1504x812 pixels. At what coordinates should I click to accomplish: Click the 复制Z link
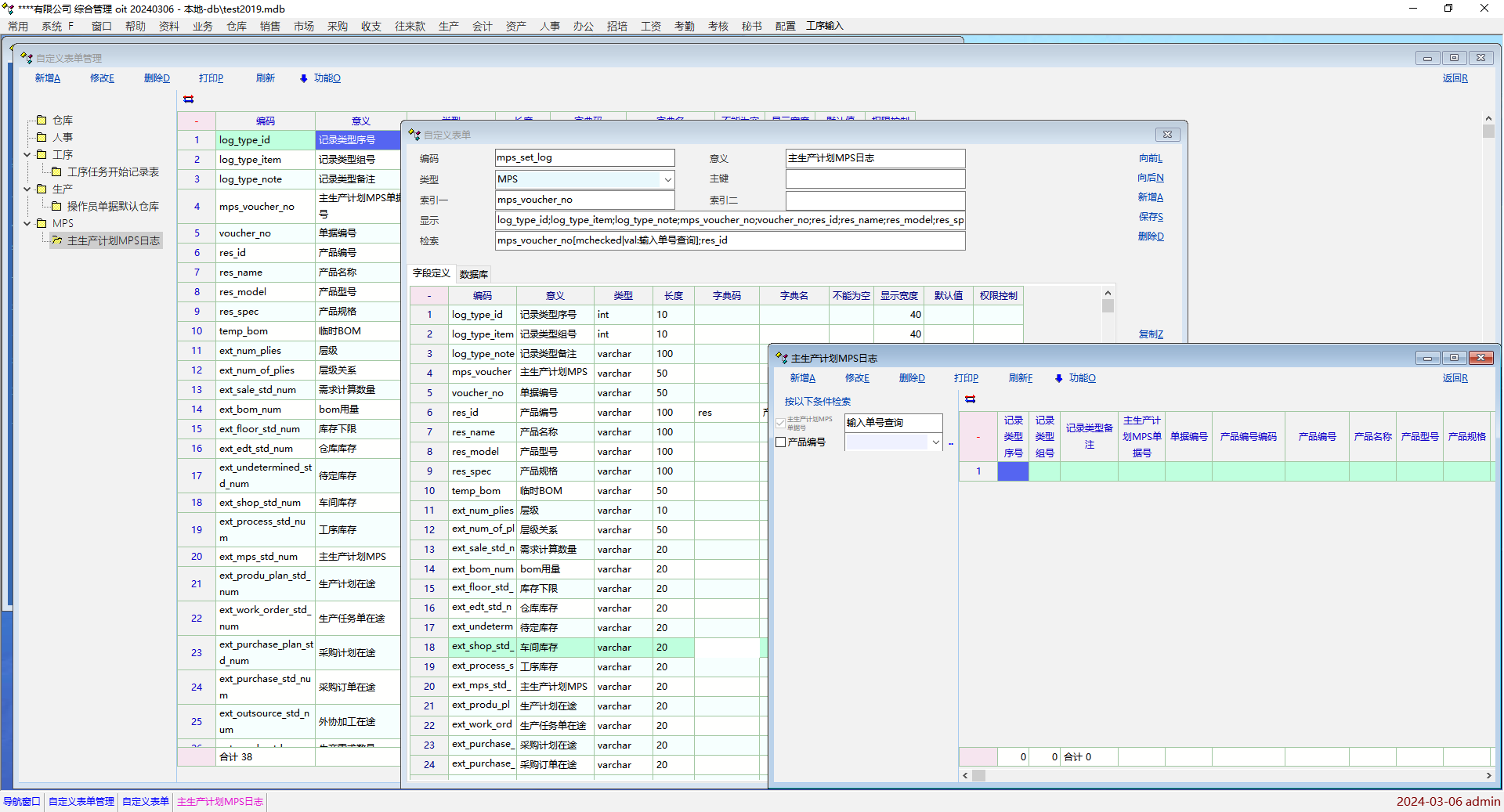click(1150, 334)
